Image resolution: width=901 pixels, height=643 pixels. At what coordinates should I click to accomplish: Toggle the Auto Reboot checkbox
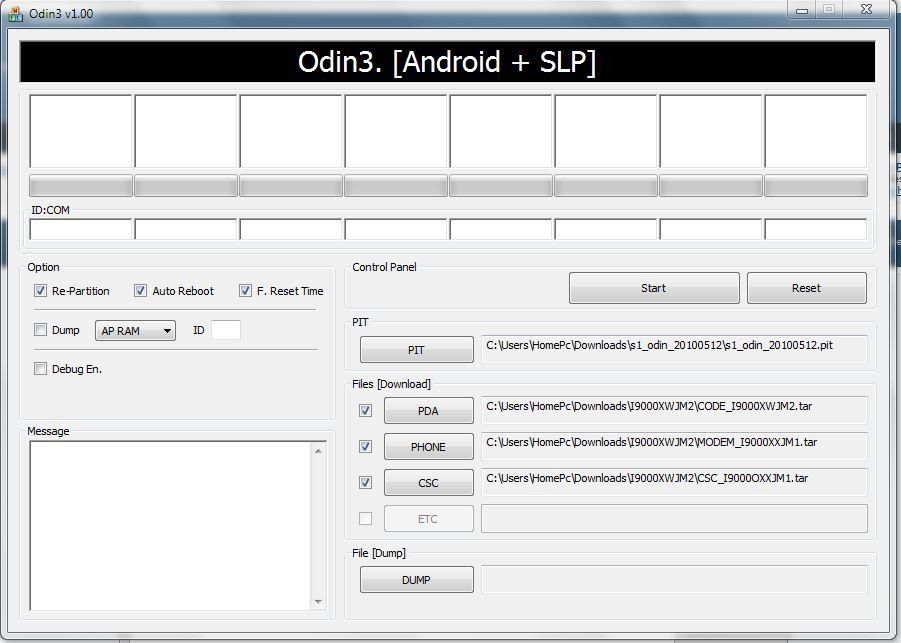140,291
